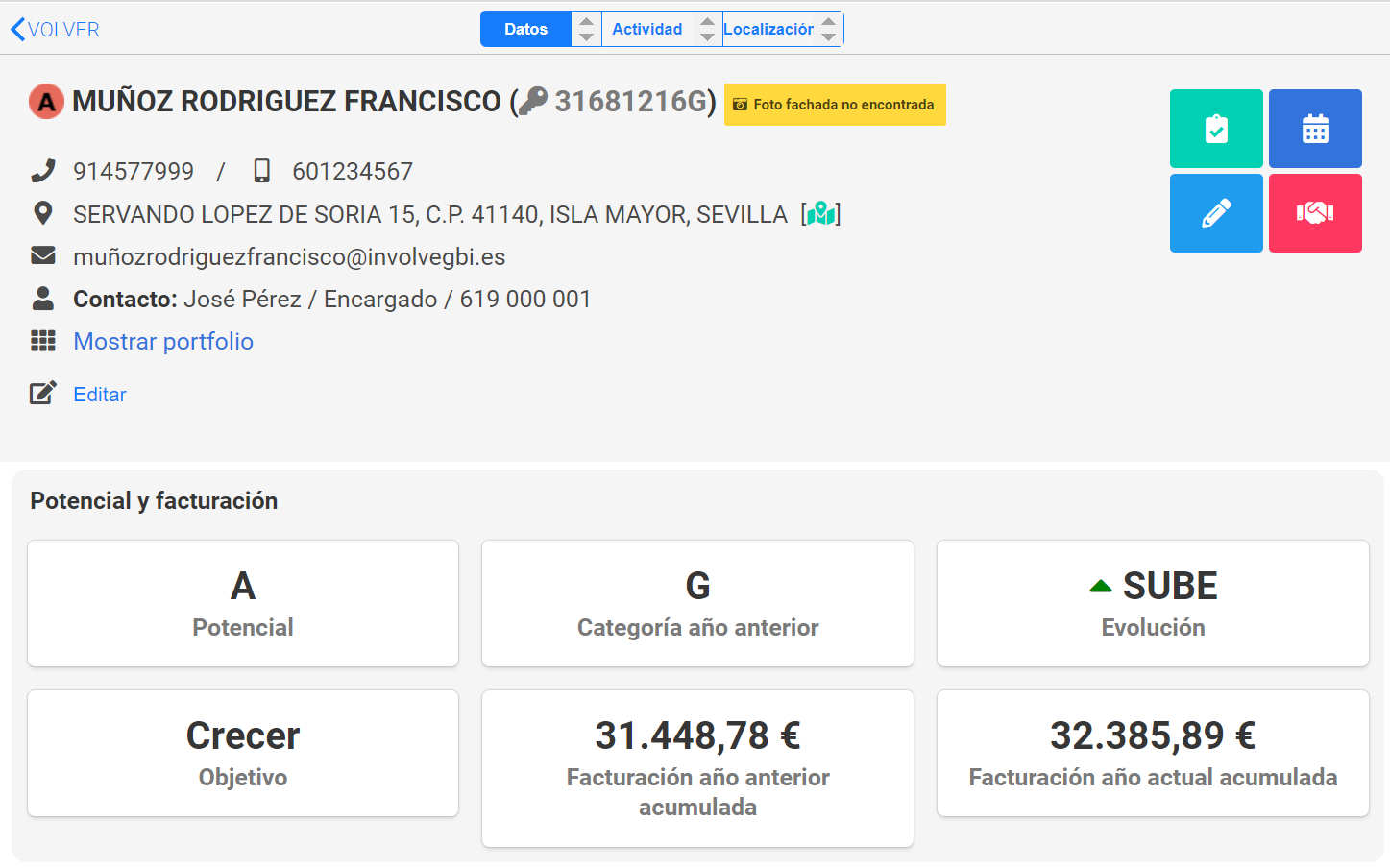
Task: Click the client name MUÑOZ RODRIGUEZ FRANCISCO
Action: tap(286, 101)
